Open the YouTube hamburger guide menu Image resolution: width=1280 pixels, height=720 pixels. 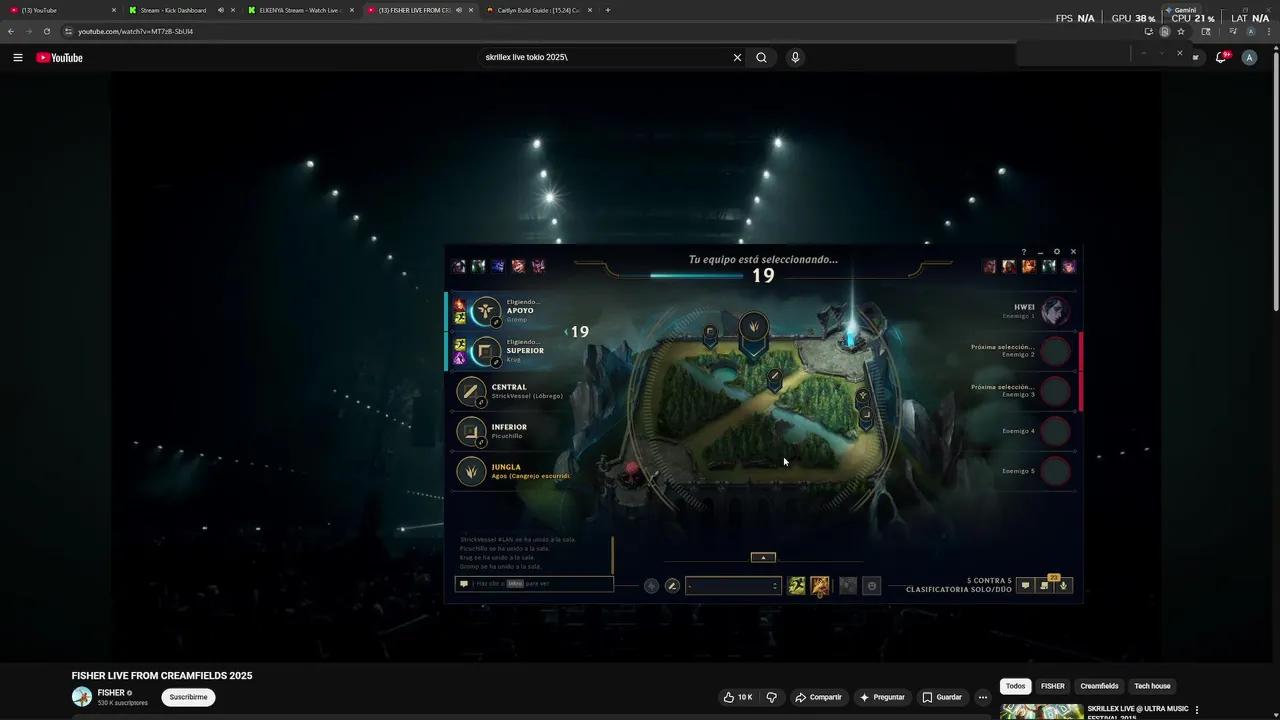17,57
